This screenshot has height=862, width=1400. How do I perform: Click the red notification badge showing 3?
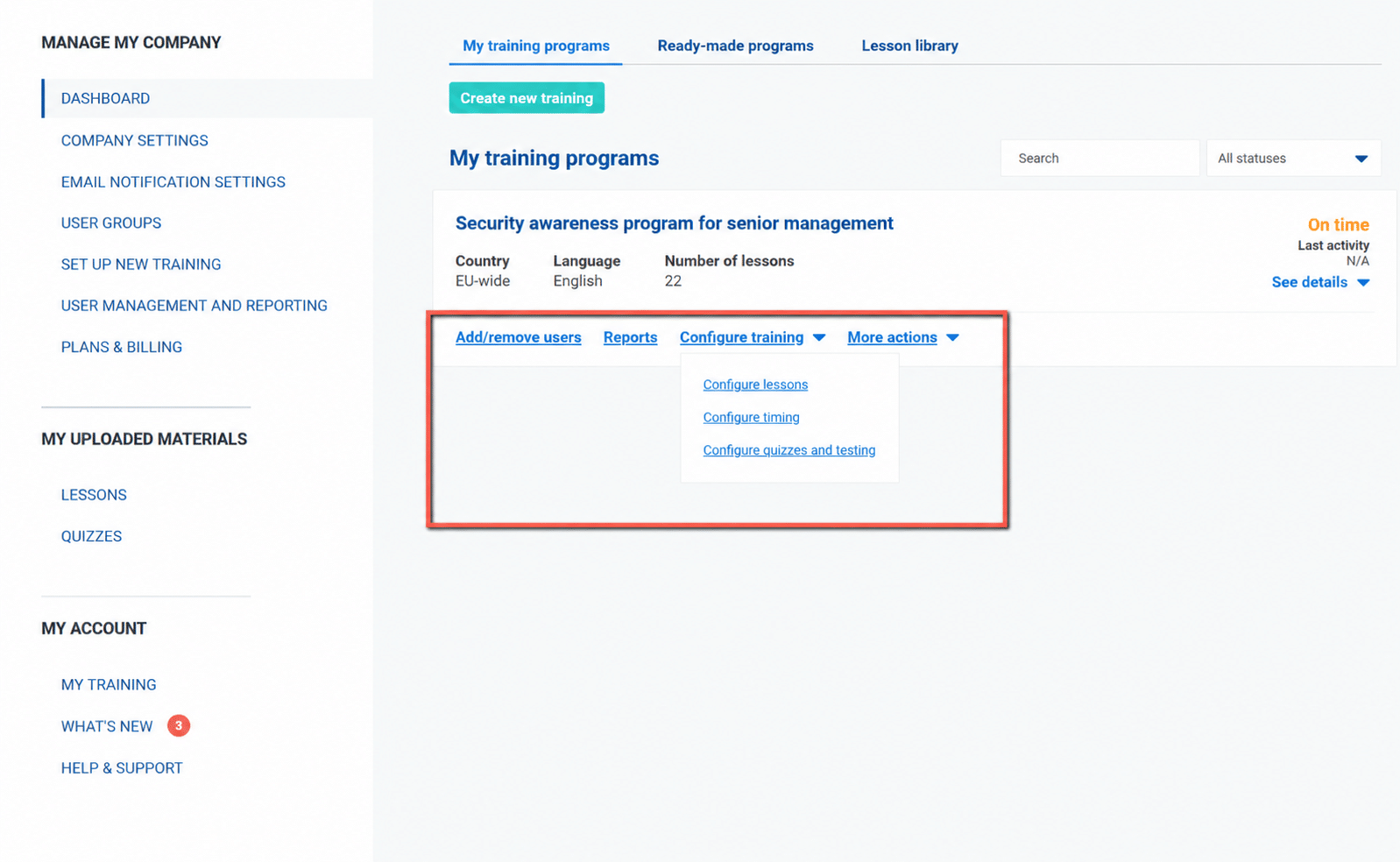tap(179, 725)
